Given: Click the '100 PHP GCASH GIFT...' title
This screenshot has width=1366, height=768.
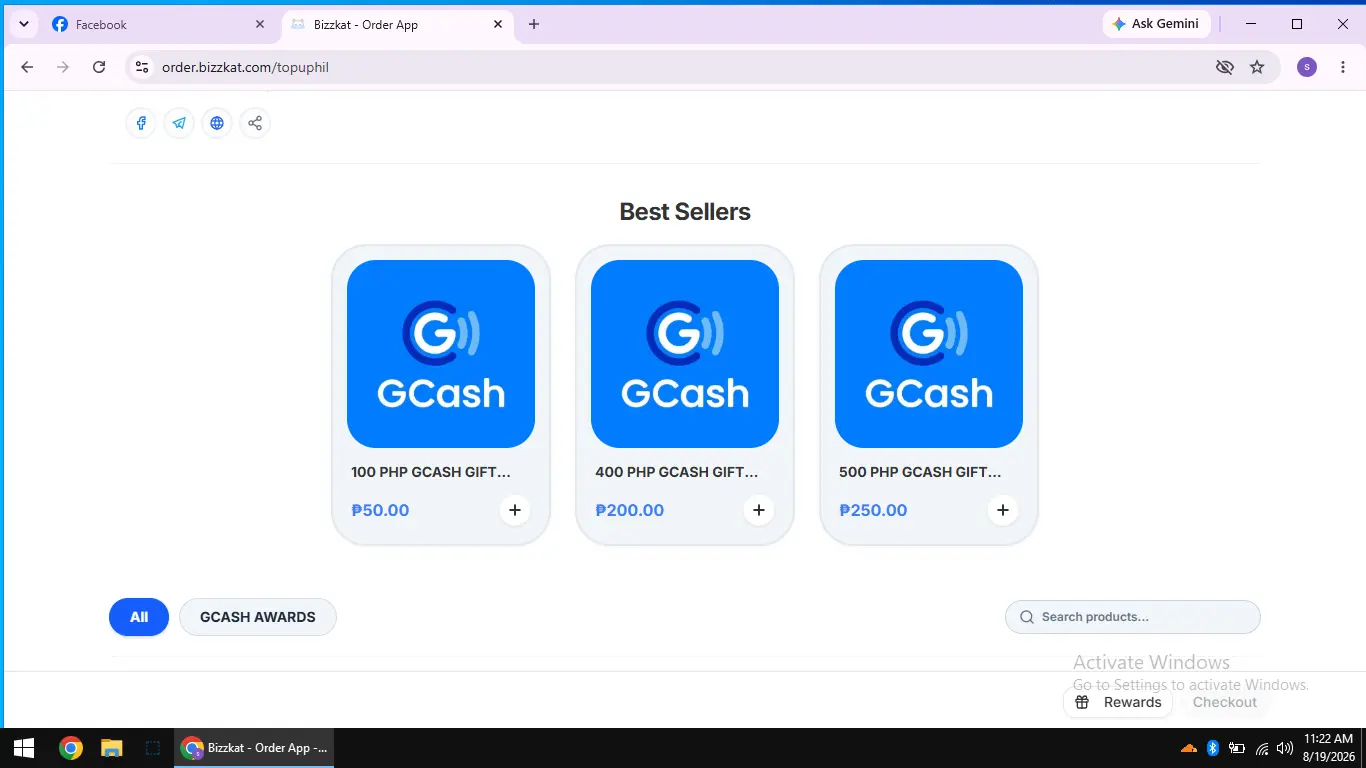Looking at the screenshot, I should pos(431,472).
